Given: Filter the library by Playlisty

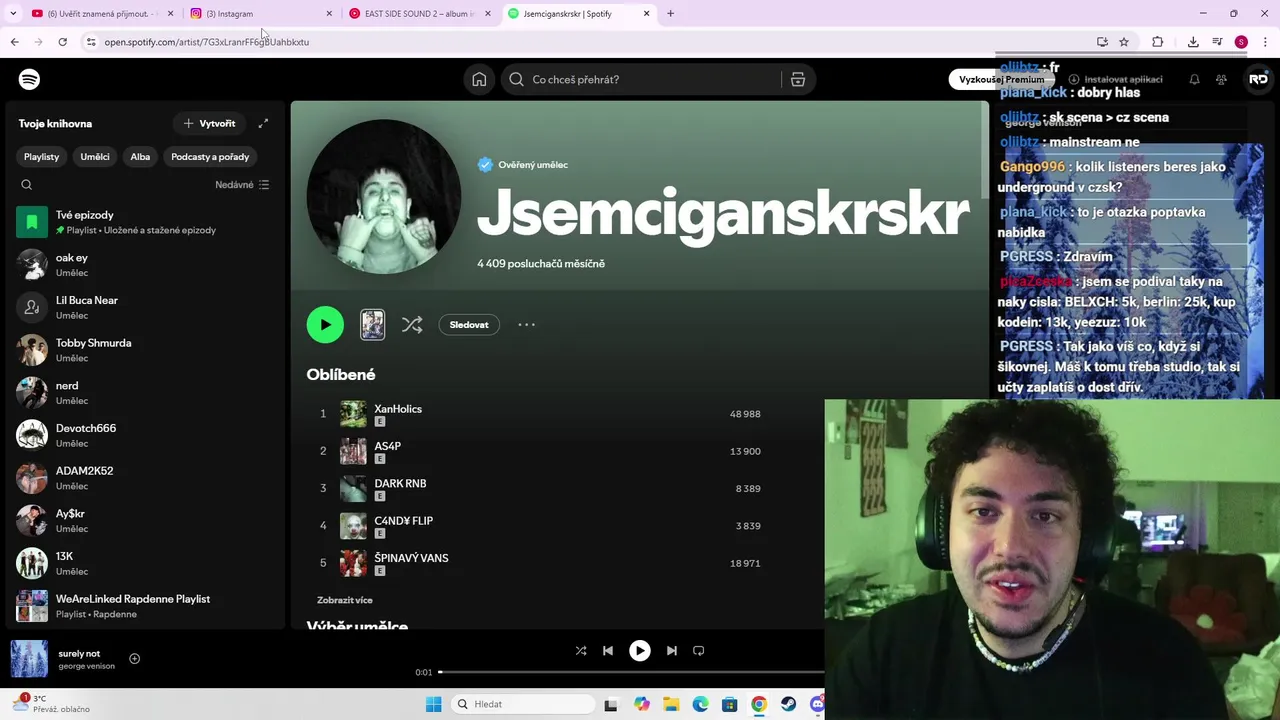Looking at the screenshot, I should 42,156.
